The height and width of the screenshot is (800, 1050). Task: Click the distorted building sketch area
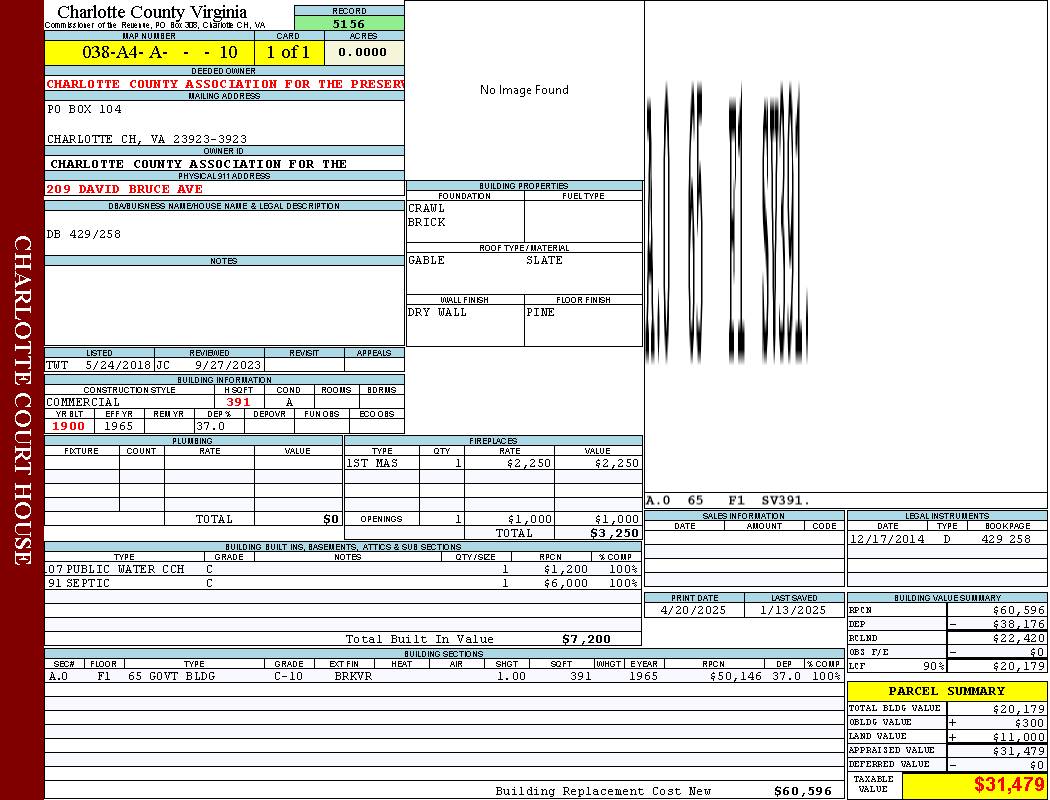(727, 222)
